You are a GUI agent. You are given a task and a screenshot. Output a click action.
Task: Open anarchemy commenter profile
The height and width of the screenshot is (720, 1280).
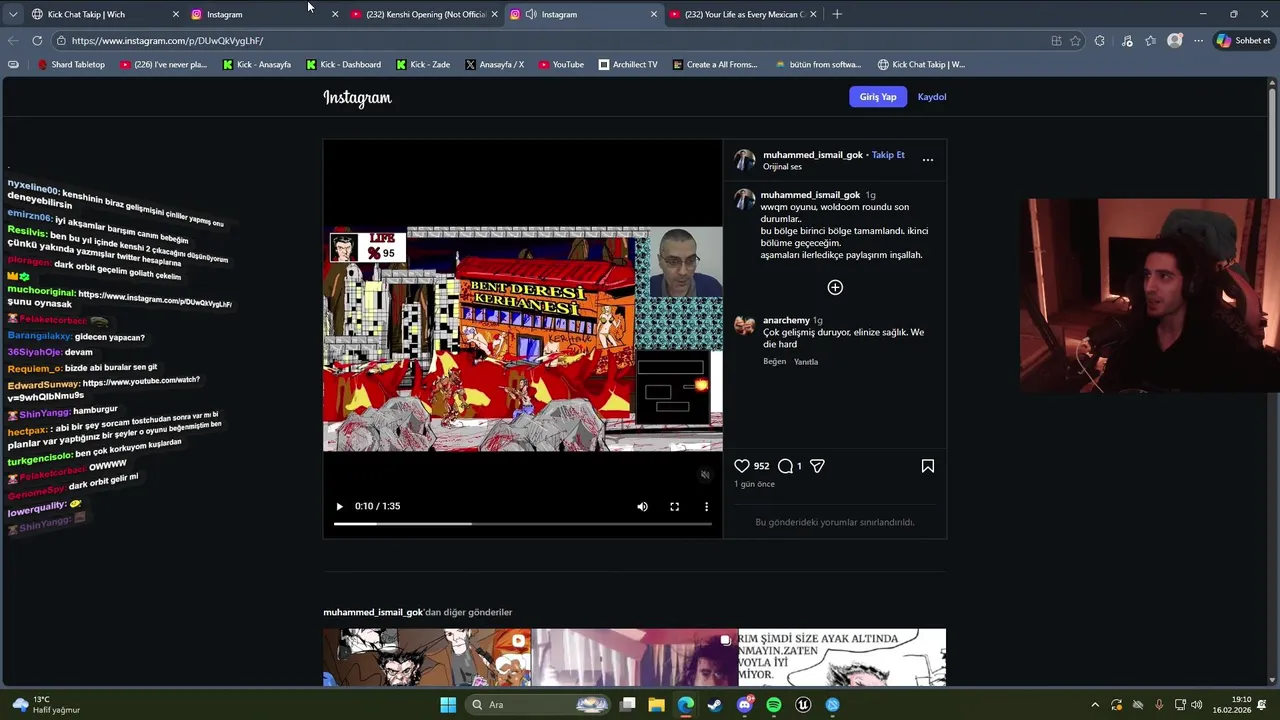(786, 320)
